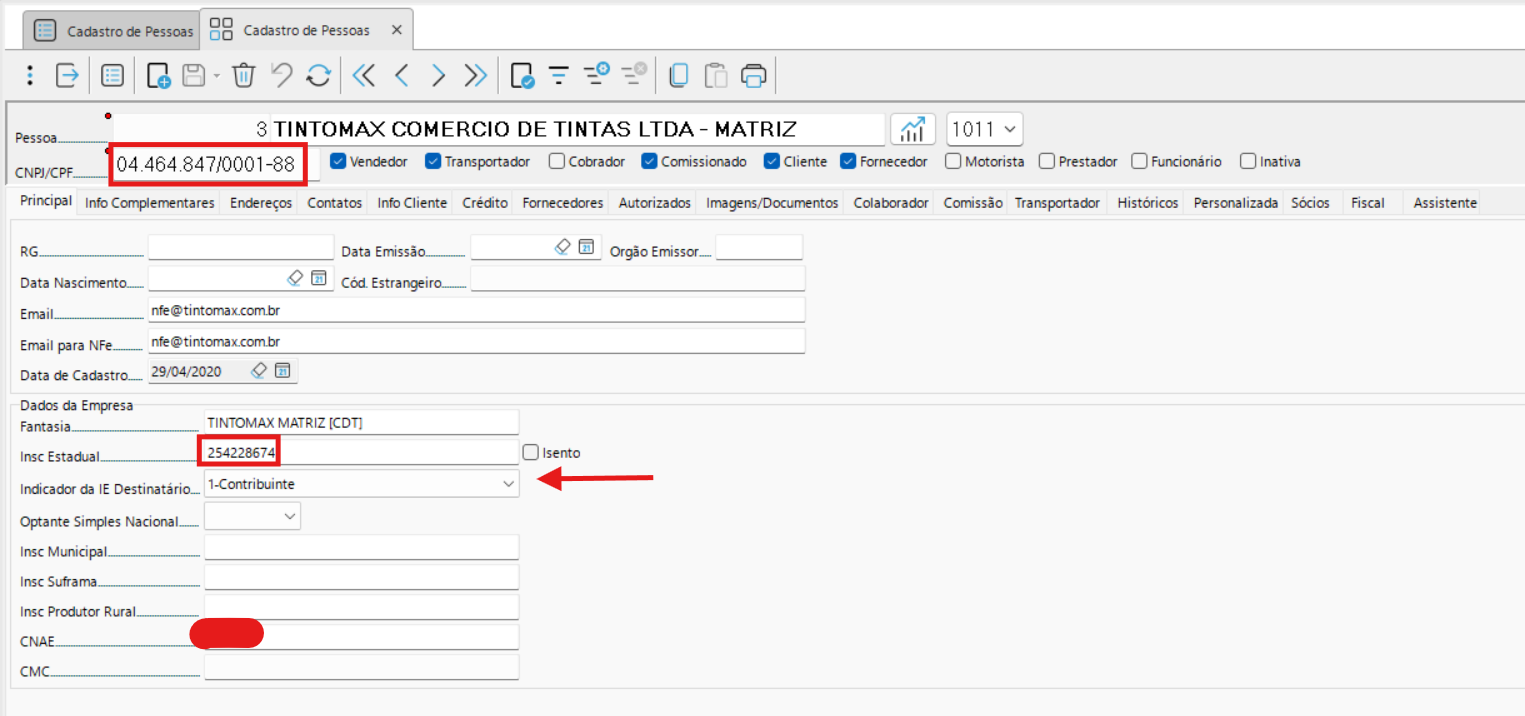Uncheck the Vendedor checkbox
The height and width of the screenshot is (716, 1525).
[x=338, y=161]
